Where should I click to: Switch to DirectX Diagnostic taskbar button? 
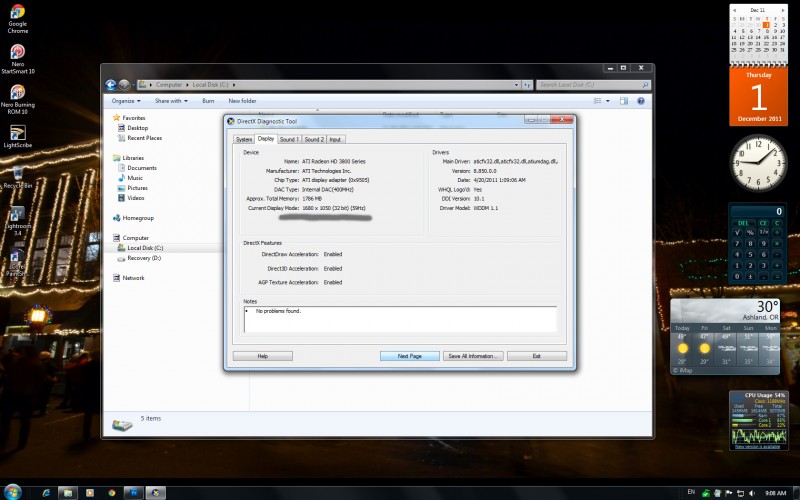tap(156, 493)
